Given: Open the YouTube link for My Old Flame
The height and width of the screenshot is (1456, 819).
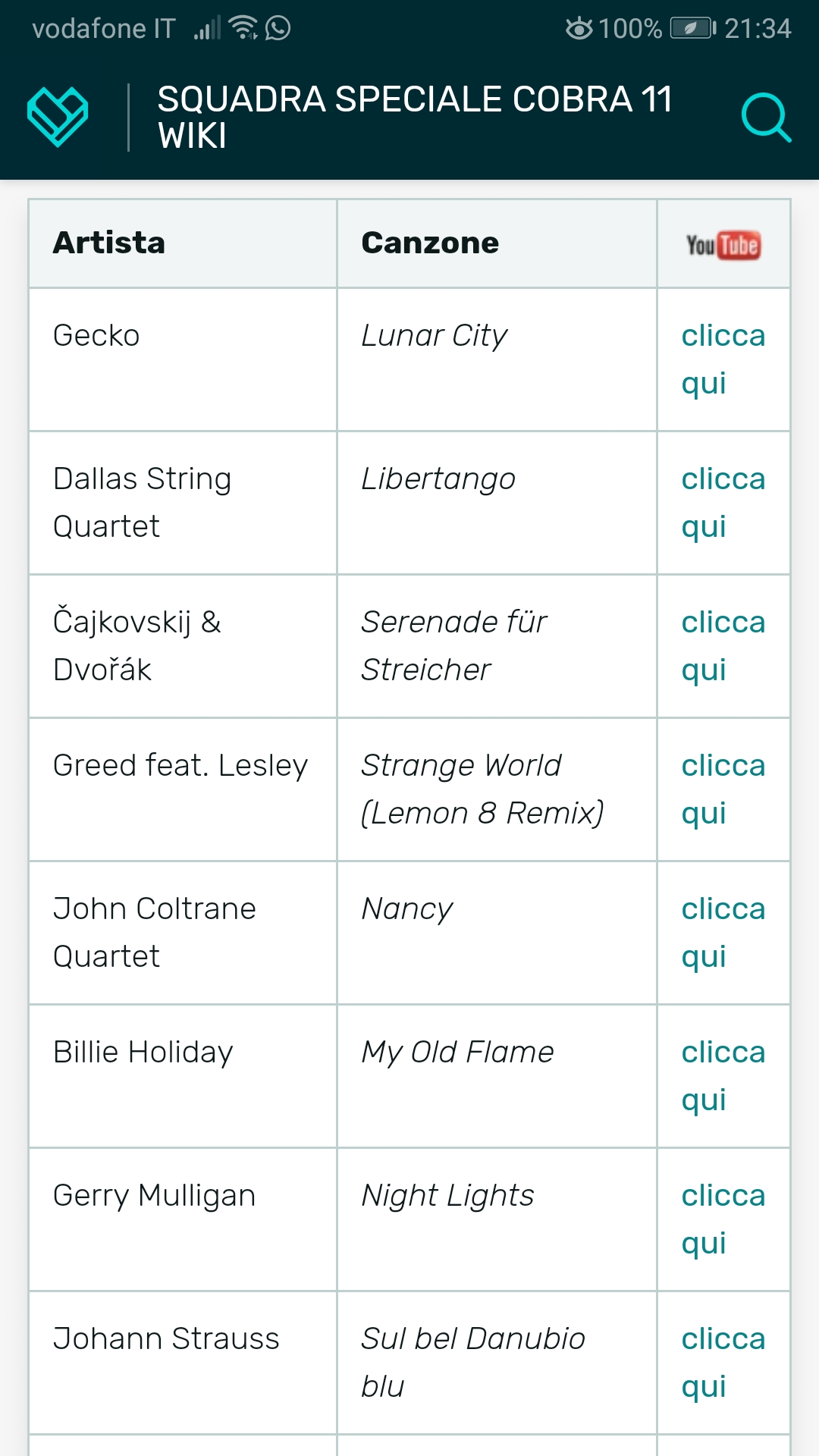Looking at the screenshot, I should click(723, 1075).
